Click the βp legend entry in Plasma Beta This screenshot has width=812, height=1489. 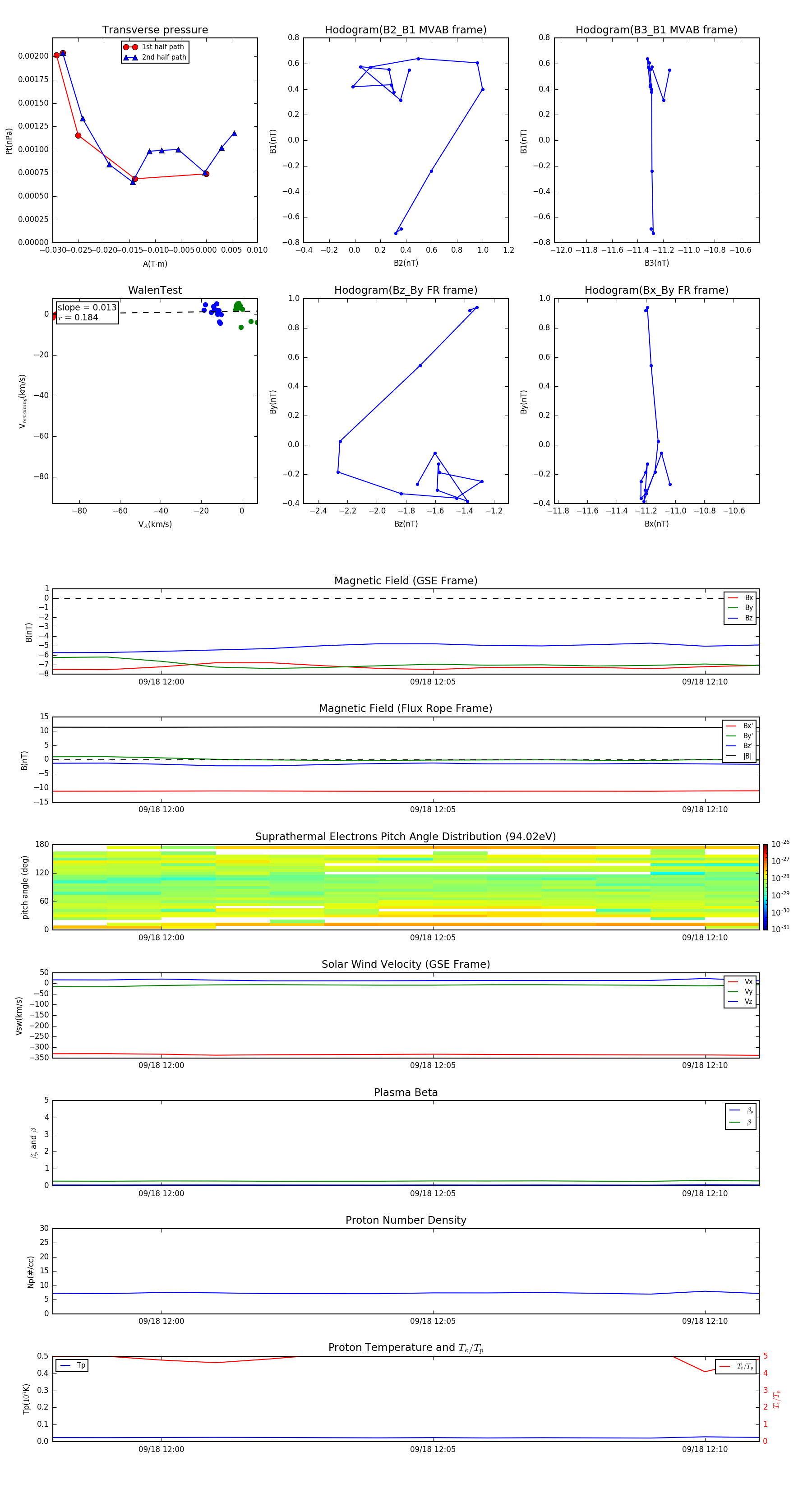(x=741, y=1110)
